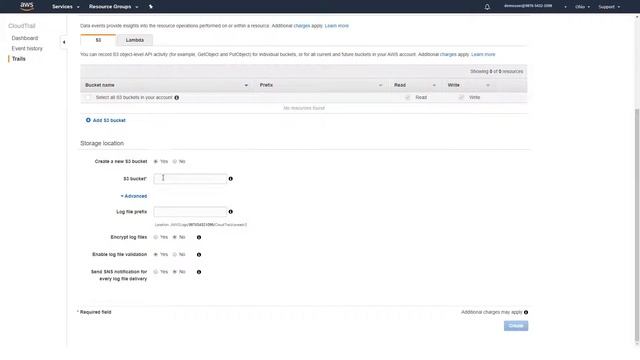Select No for Create a new S3 bucket
The image size is (640, 360).
click(x=175, y=162)
